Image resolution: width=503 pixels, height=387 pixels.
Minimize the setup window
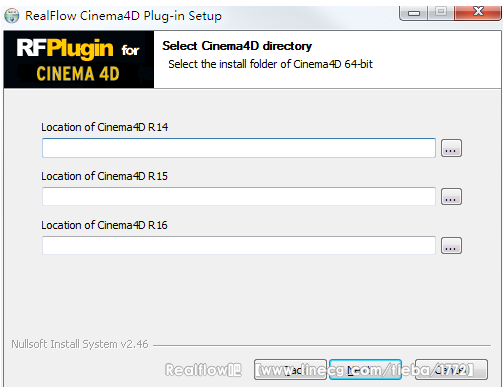click(414, 13)
